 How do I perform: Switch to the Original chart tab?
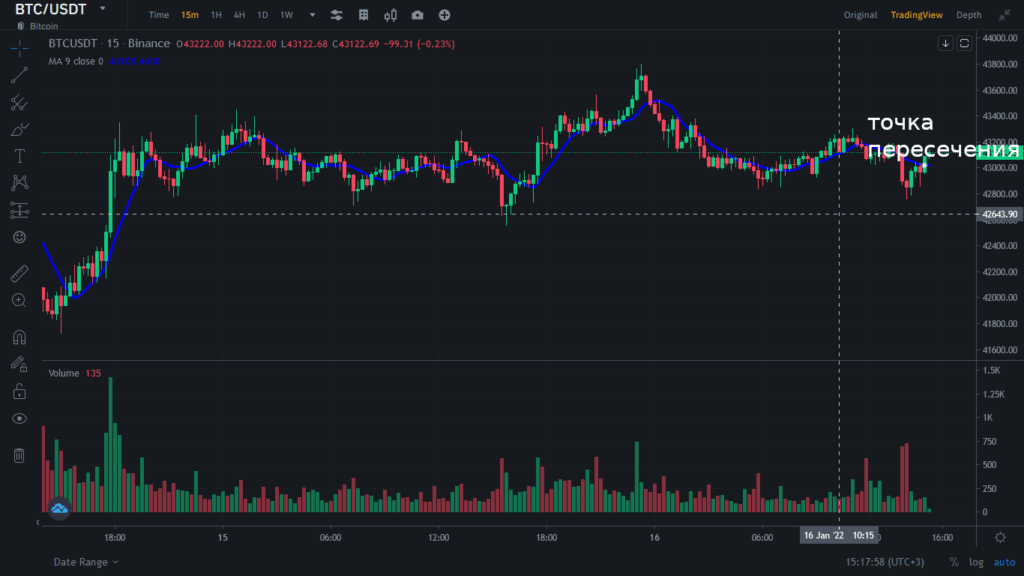click(x=860, y=15)
